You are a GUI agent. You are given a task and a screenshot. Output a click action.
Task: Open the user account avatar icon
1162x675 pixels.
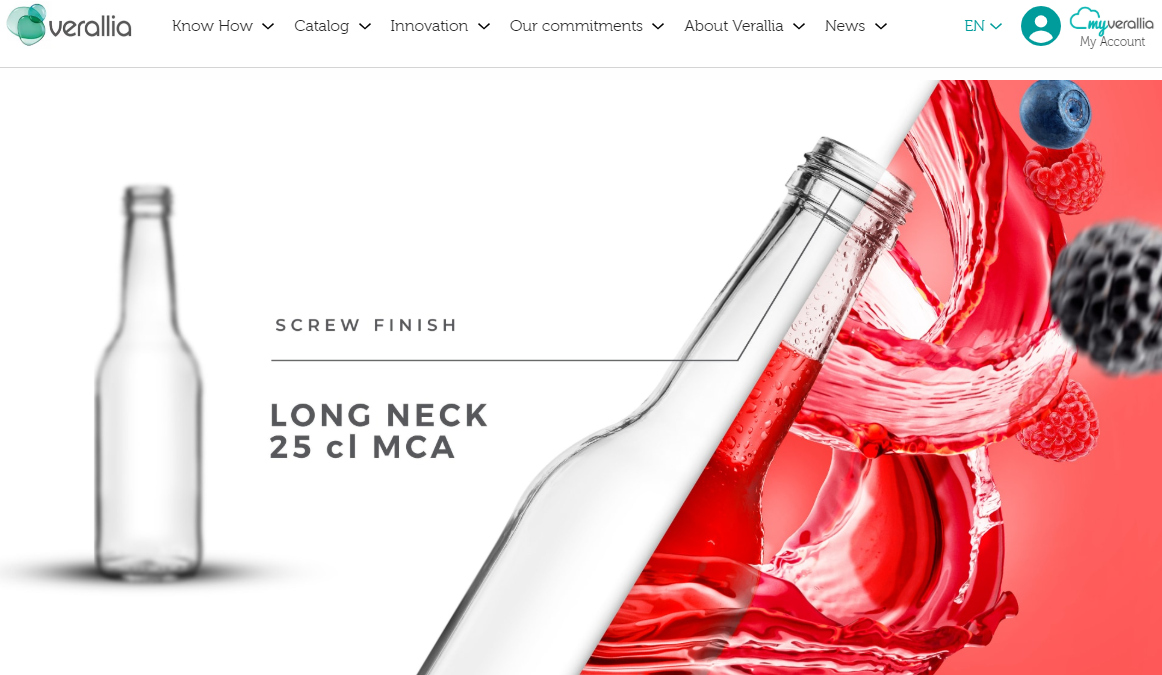pyautogui.click(x=1040, y=26)
